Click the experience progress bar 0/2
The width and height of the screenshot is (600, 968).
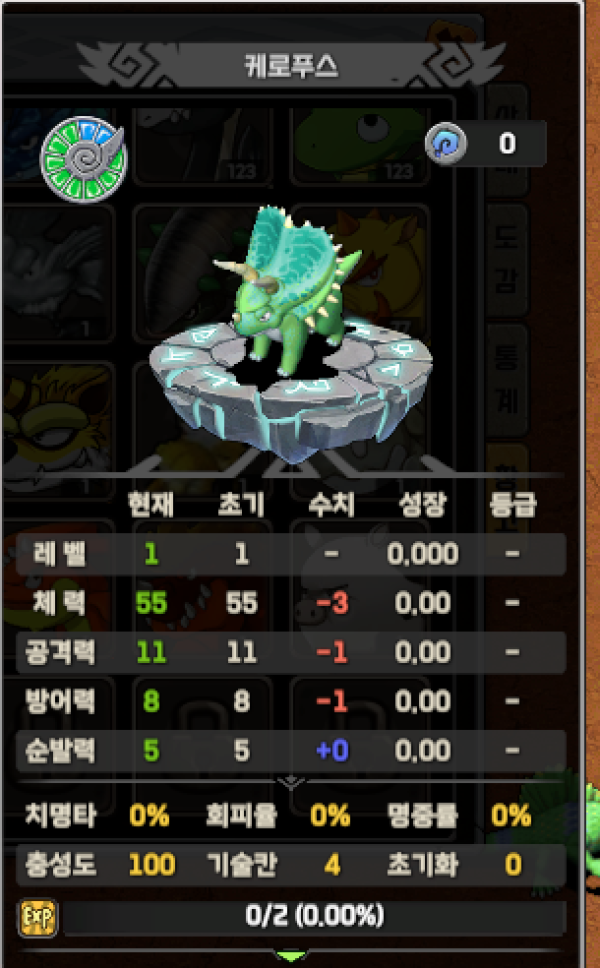pos(315,916)
